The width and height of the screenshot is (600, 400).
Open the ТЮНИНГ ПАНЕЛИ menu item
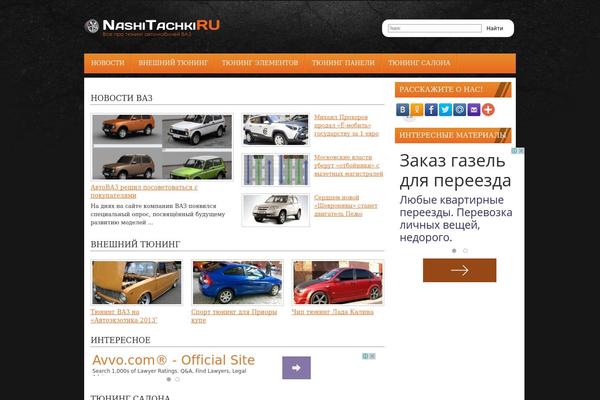343,63
